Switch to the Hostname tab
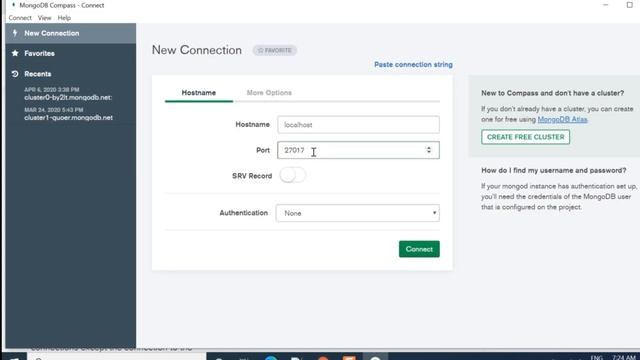Viewport: 640px width, 360px height. 199,93
